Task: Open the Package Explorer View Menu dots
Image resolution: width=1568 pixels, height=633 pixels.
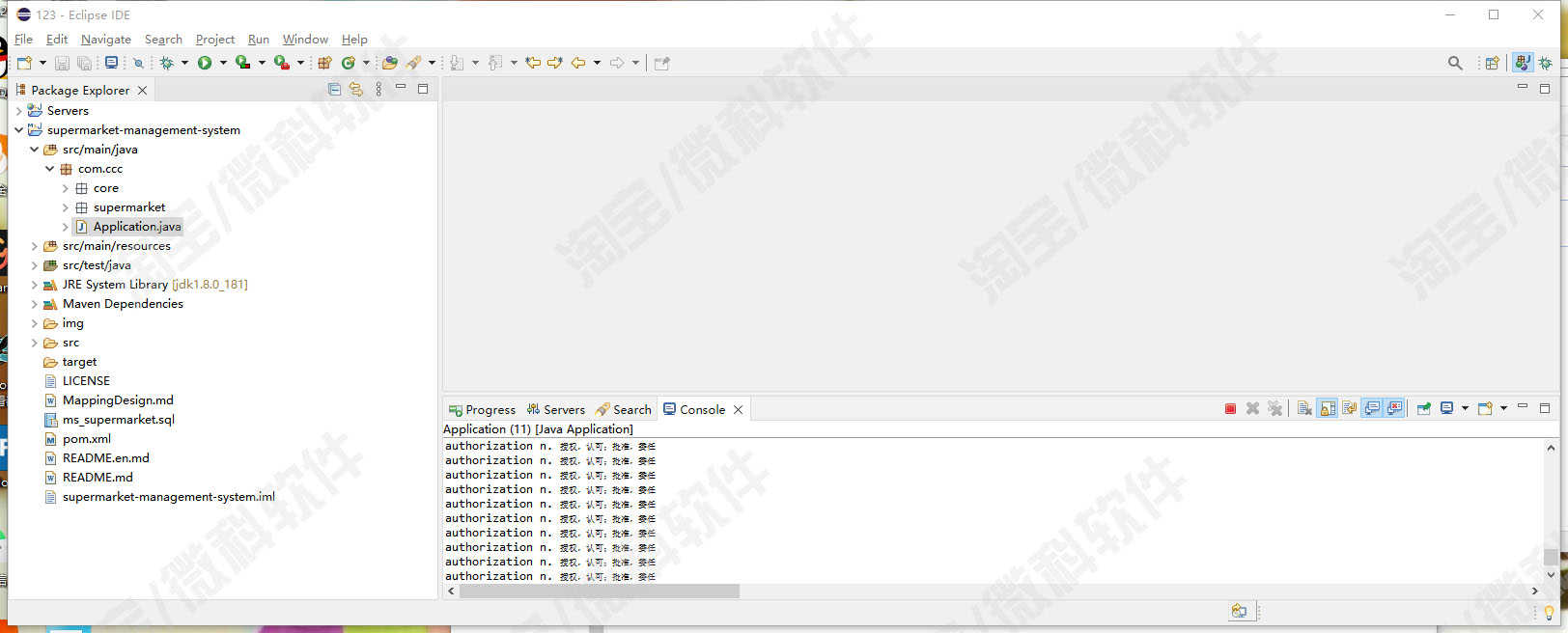Action: (378, 89)
